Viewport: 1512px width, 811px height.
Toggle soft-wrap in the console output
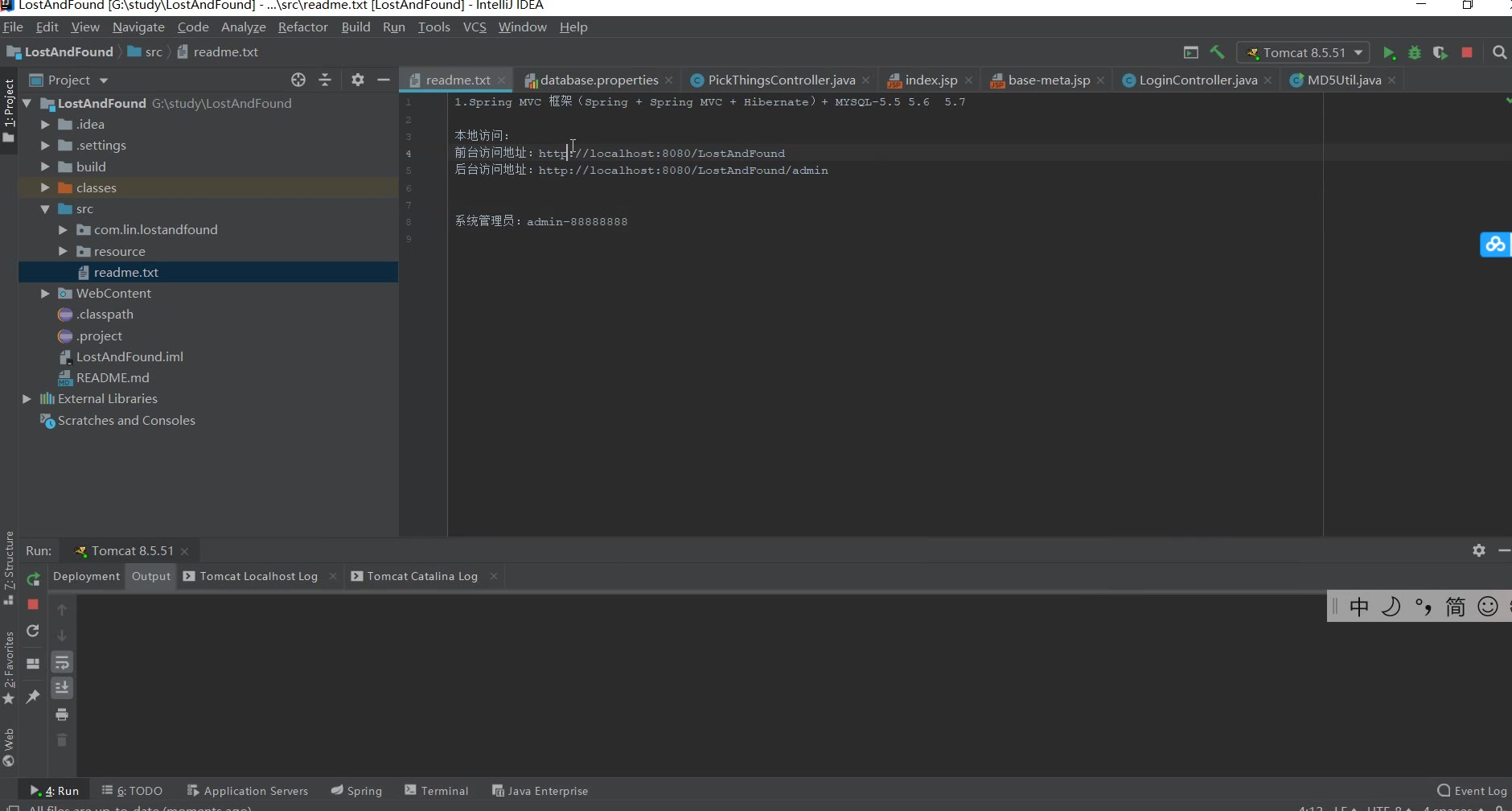[62, 662]
